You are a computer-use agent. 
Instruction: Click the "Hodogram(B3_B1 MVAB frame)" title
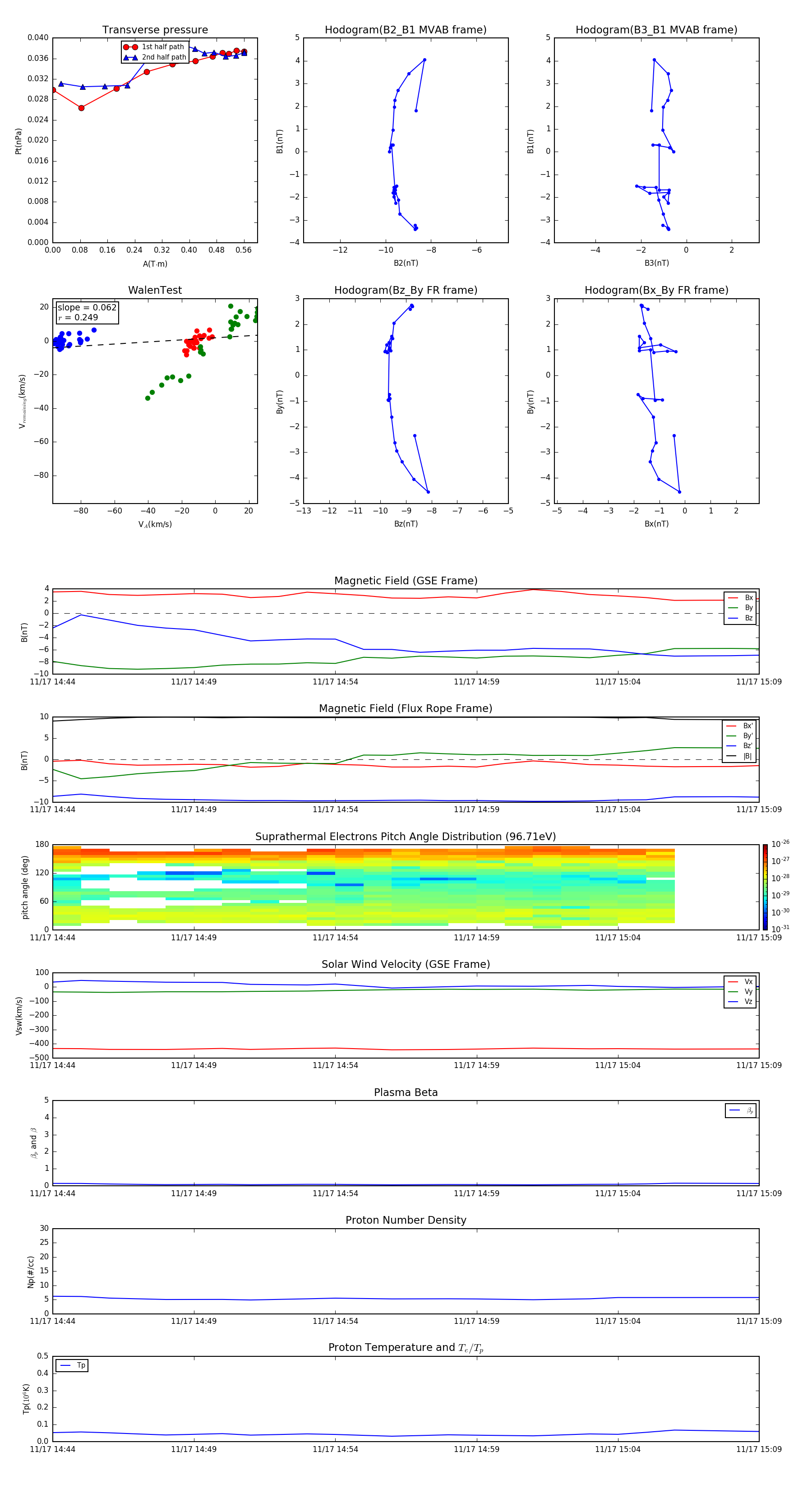coord(656,29)
